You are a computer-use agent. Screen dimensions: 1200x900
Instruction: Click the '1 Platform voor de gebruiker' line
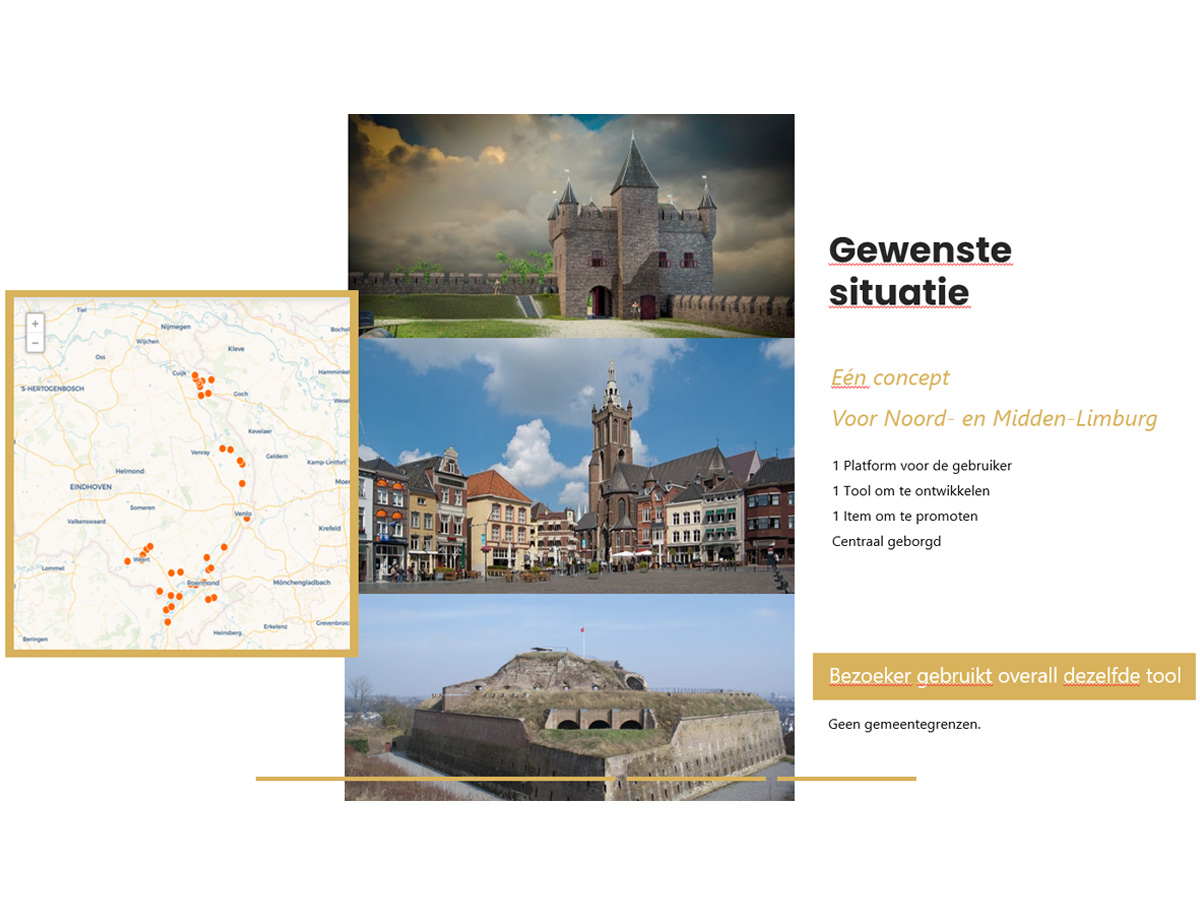(x=921, y=466)
